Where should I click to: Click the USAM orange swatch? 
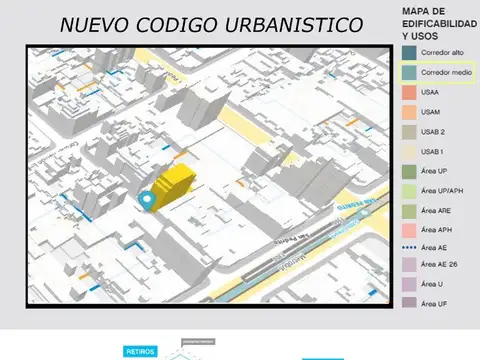point(409,112)
